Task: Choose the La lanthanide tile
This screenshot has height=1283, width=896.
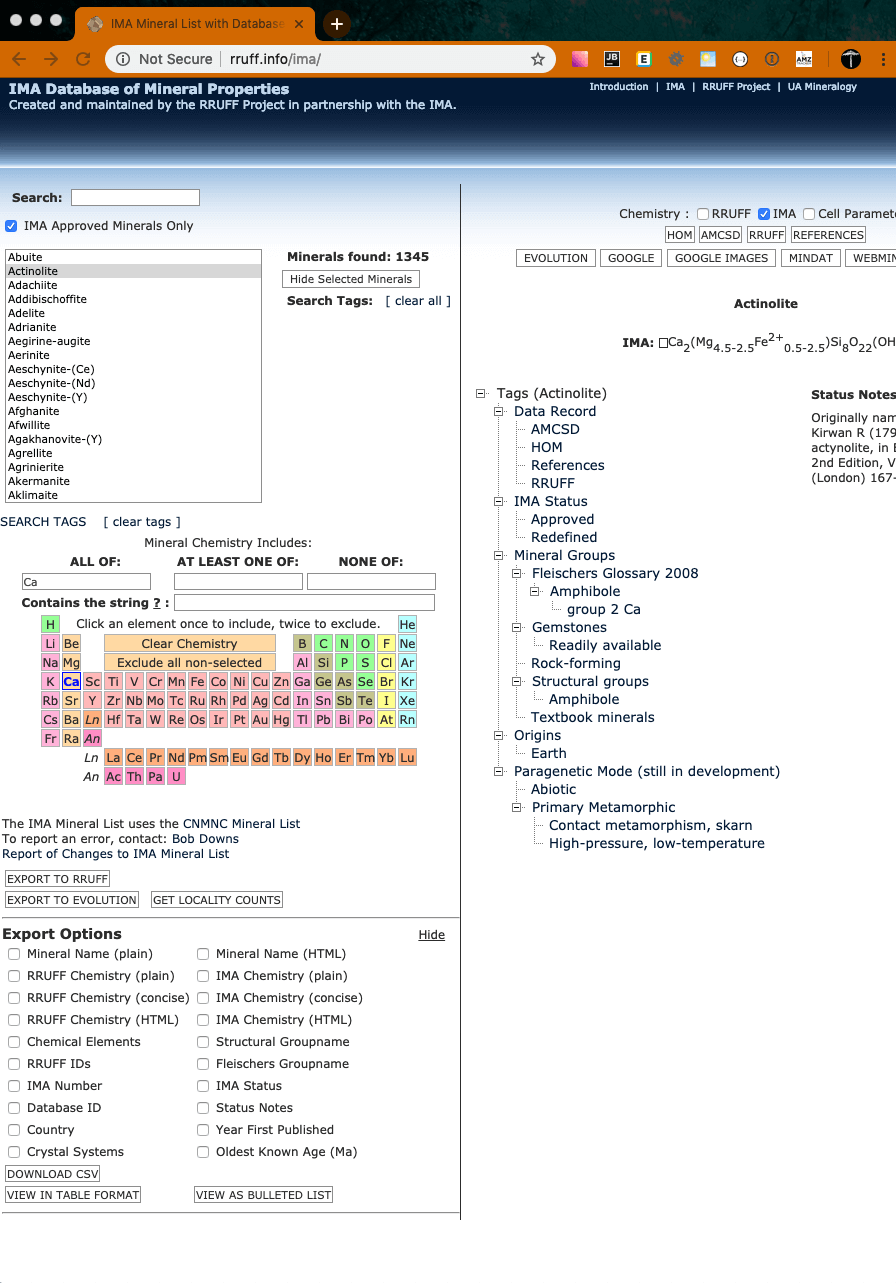Action: (x=113, y=757)
